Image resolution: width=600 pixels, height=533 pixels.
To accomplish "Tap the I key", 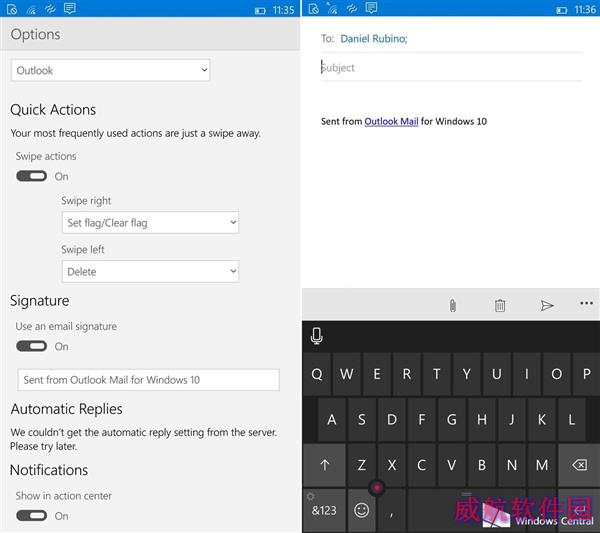I will (x=527, y=374).
